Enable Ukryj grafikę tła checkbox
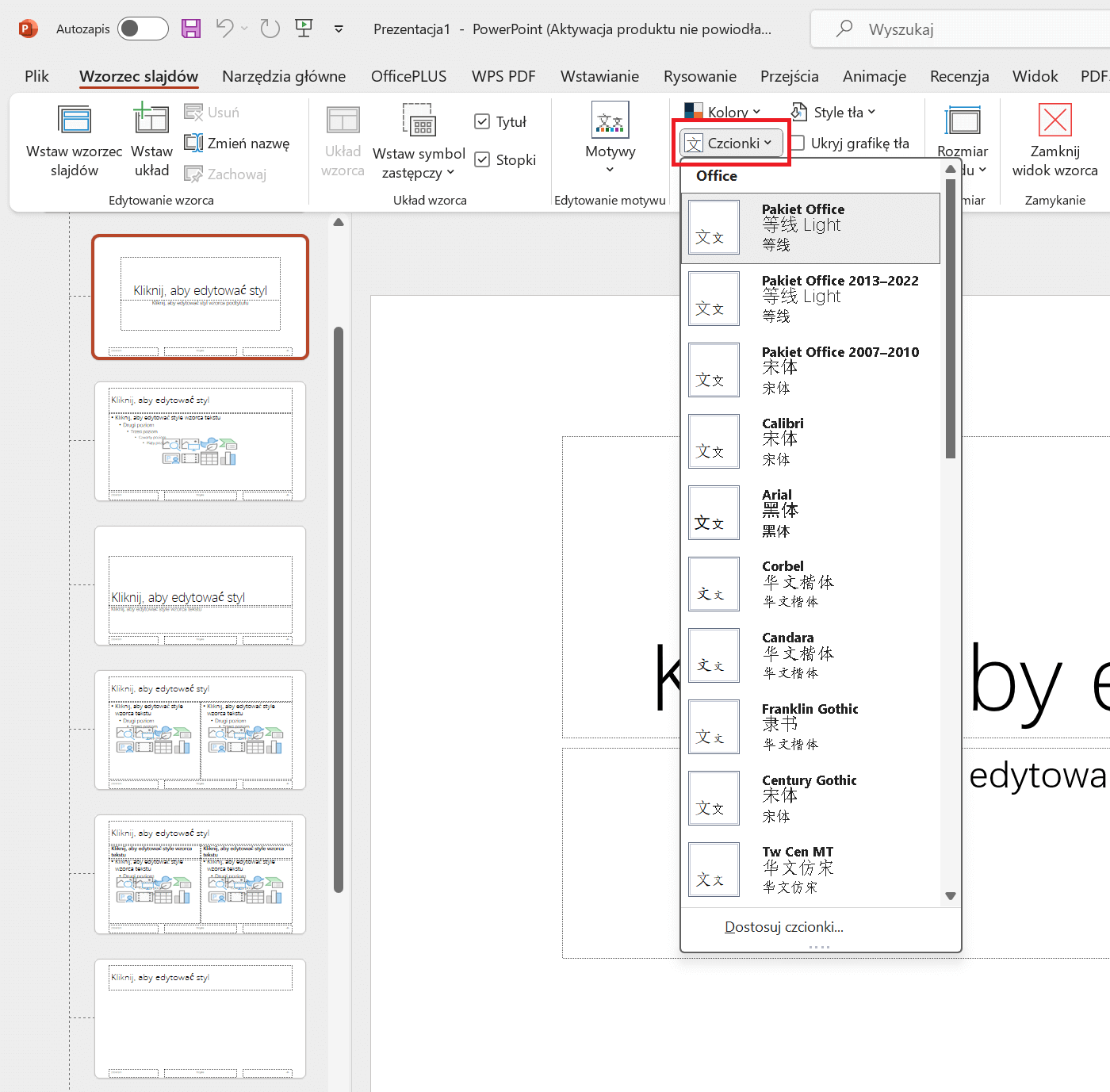The image size is (1110, 1092). tap(798, 144)
